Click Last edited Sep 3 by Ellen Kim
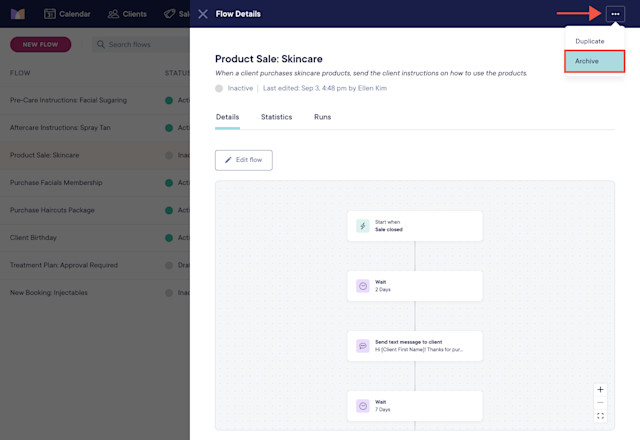 coord(325,88)
